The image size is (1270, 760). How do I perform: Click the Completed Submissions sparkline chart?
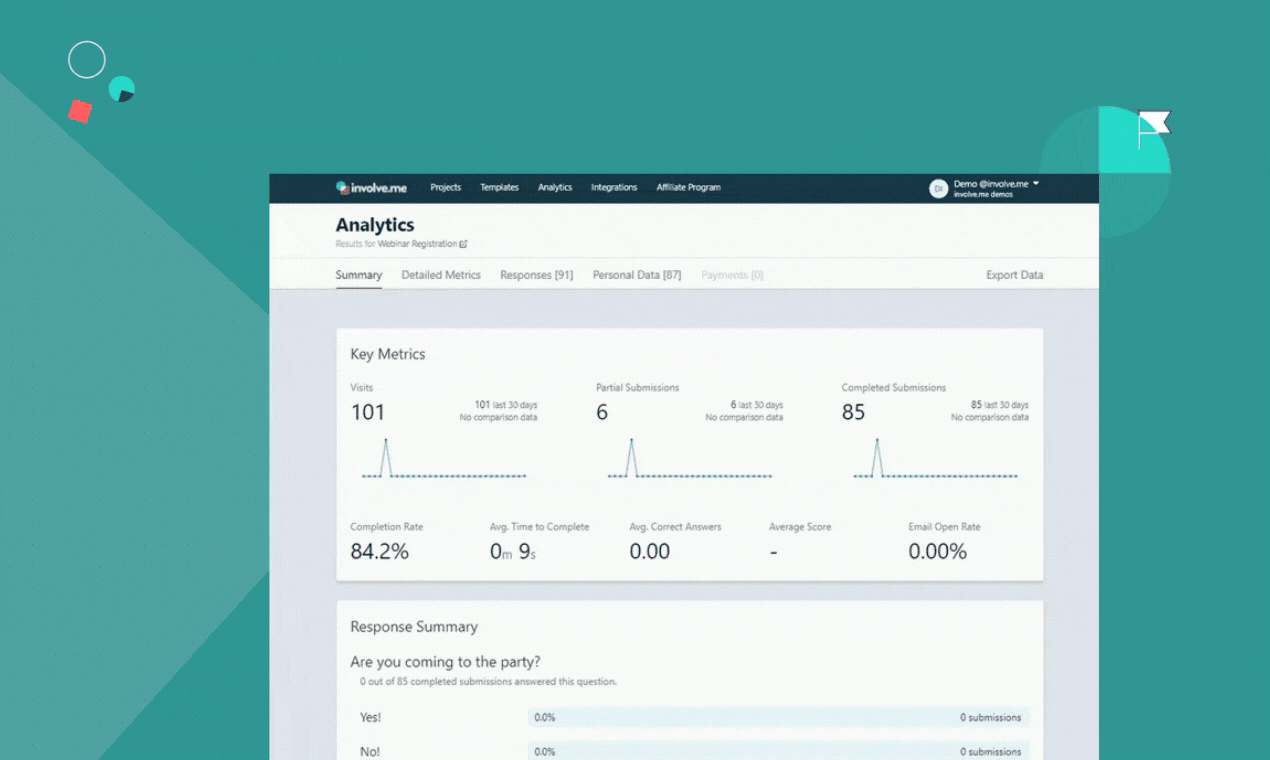pos(936,459)
